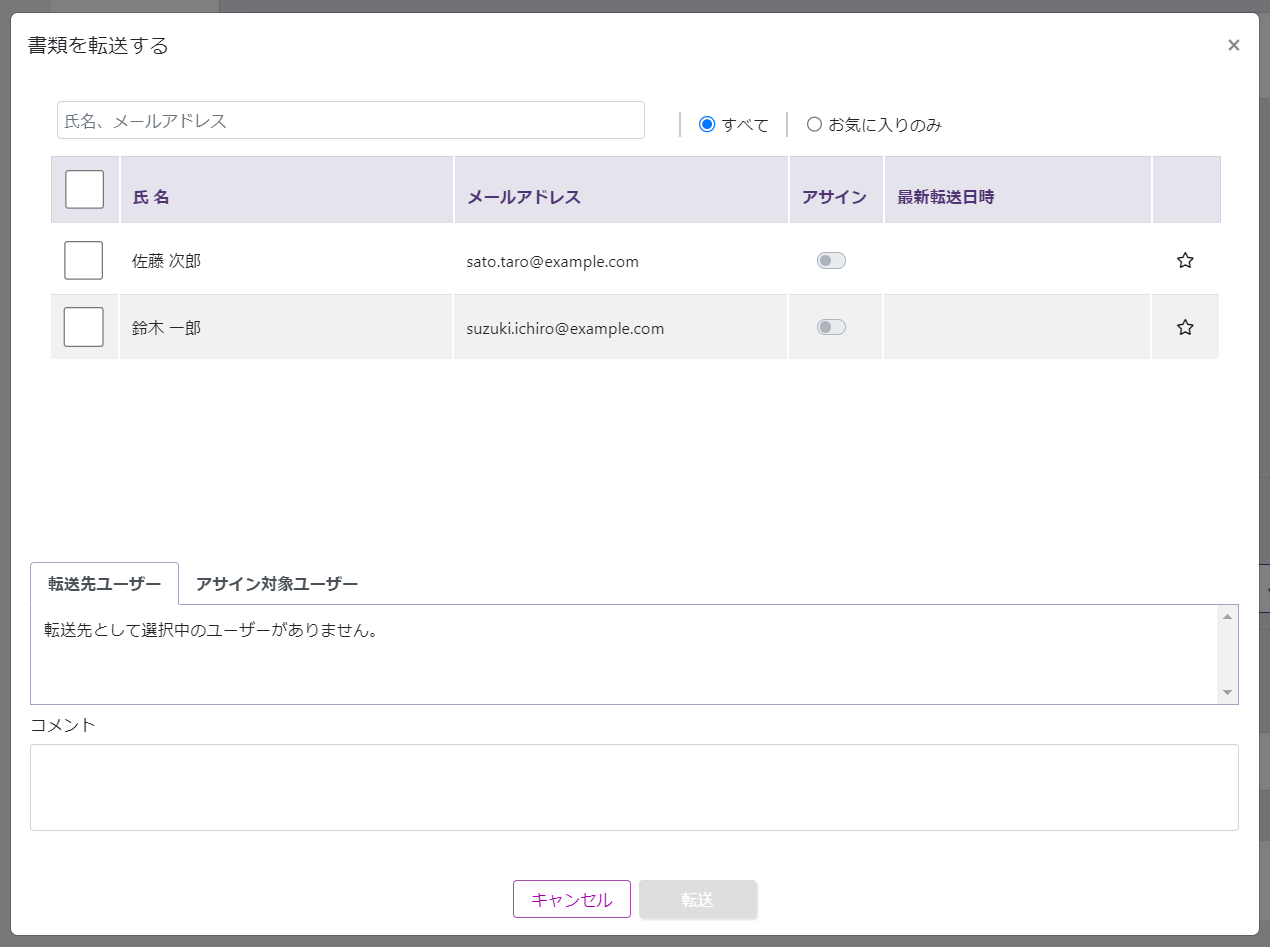
Task: Click the 氏名 column header
Action: coord(151,197)
